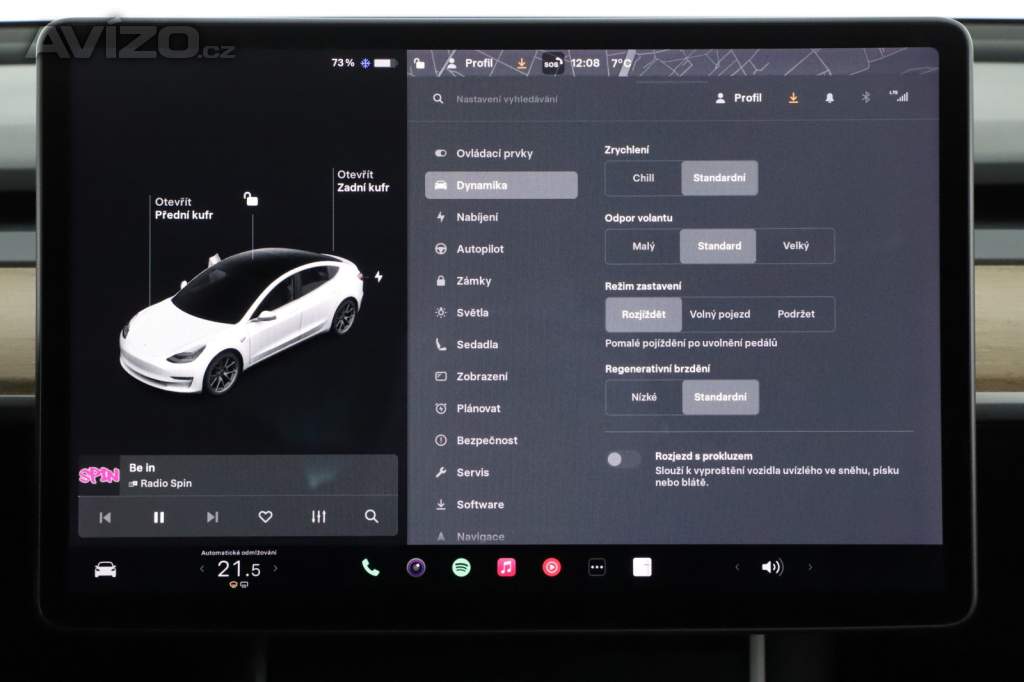The height and width of the screenshot is (682, 1024).
Task: Select Velký steering resistance
Action: point(796,246)
